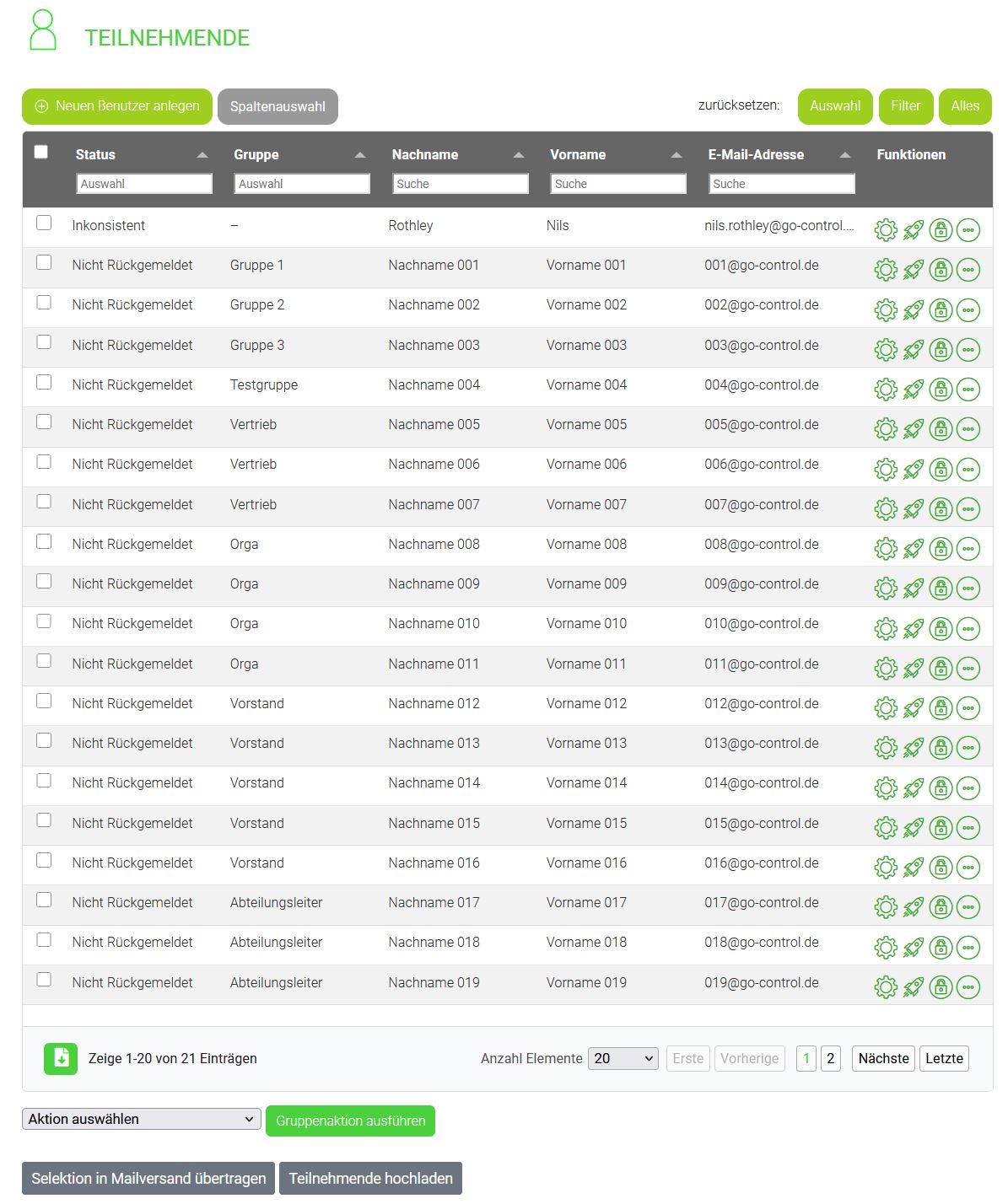1008x1204 pixels.
Task: Open the more-options icon for Nachname 009
Action: coord(968,589)
